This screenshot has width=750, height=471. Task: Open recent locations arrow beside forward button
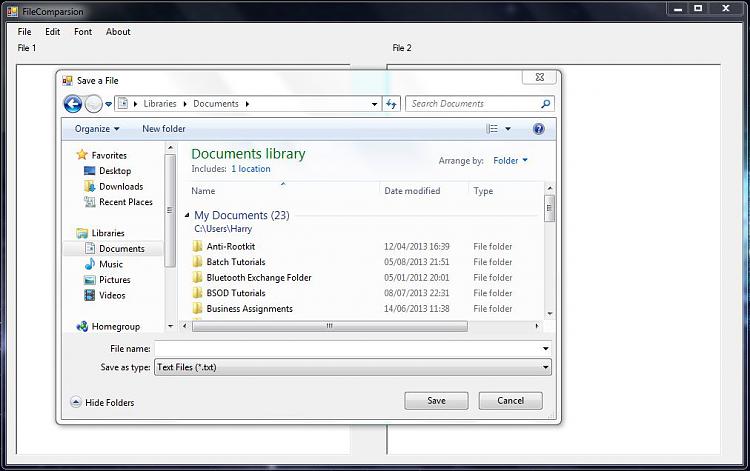pos(109,104)
